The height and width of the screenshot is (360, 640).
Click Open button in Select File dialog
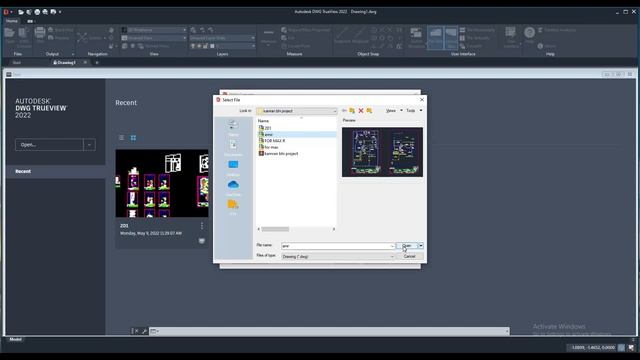point(407,246)
